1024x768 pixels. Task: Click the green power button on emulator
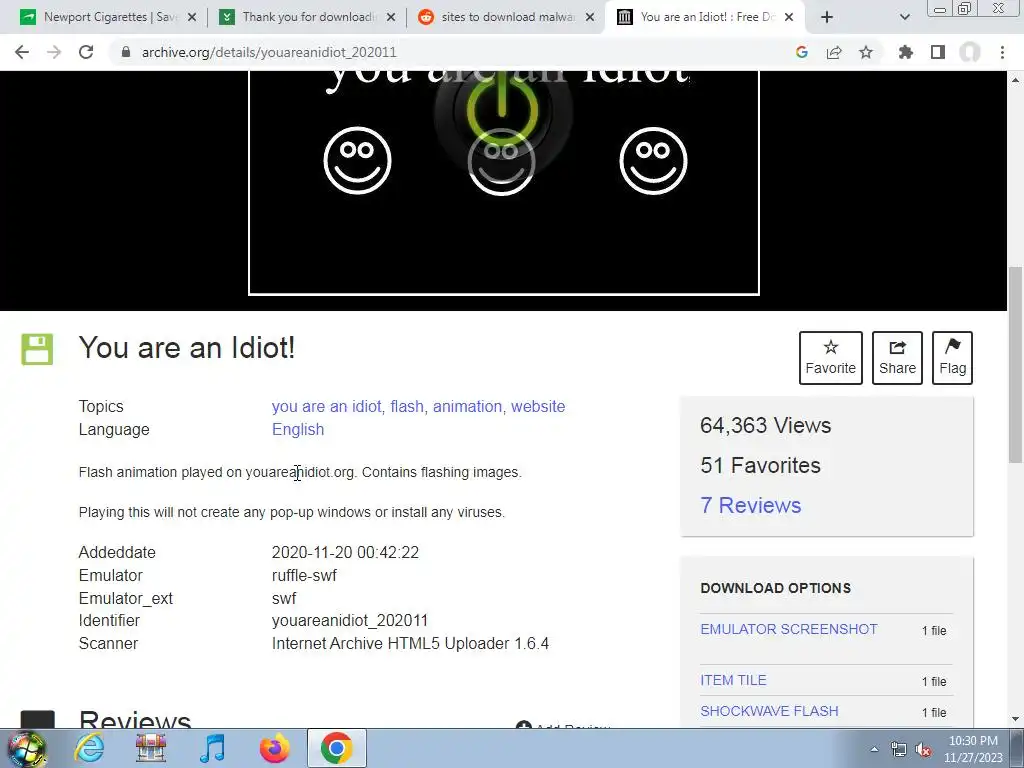502,110
